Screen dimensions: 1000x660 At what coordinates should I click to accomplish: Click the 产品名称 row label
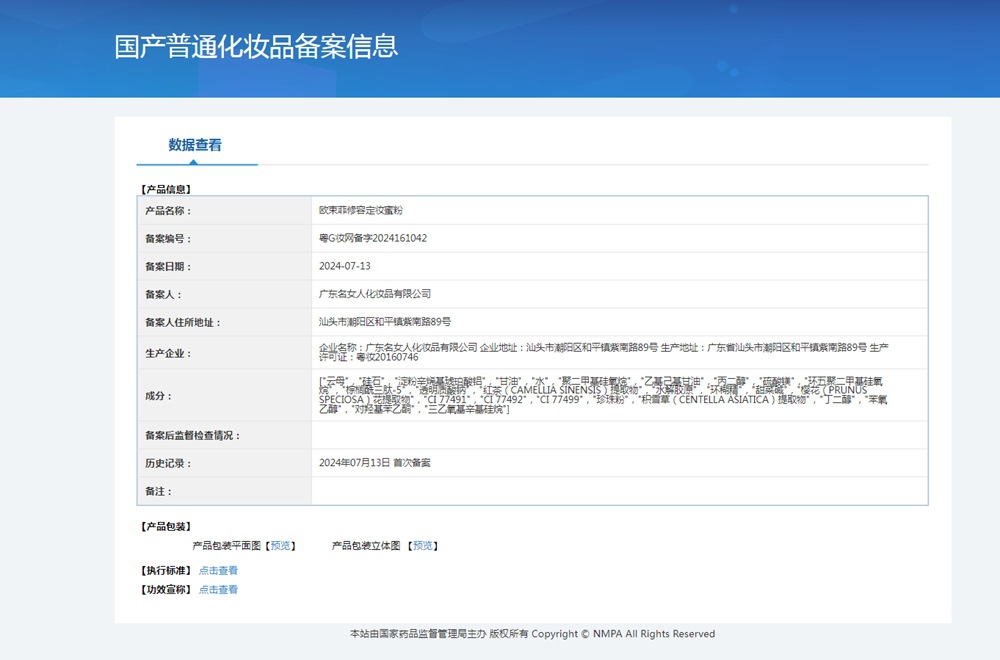pyautogui.click(x=168, y=211)
